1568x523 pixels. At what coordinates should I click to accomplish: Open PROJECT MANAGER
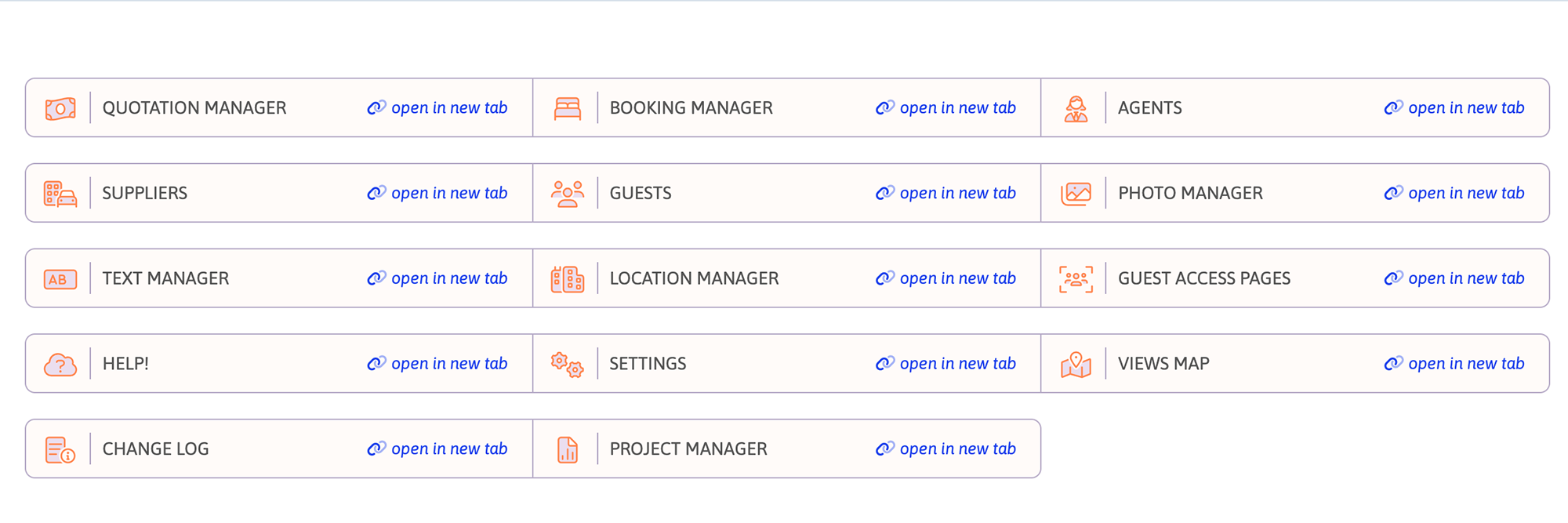(688, 450)
